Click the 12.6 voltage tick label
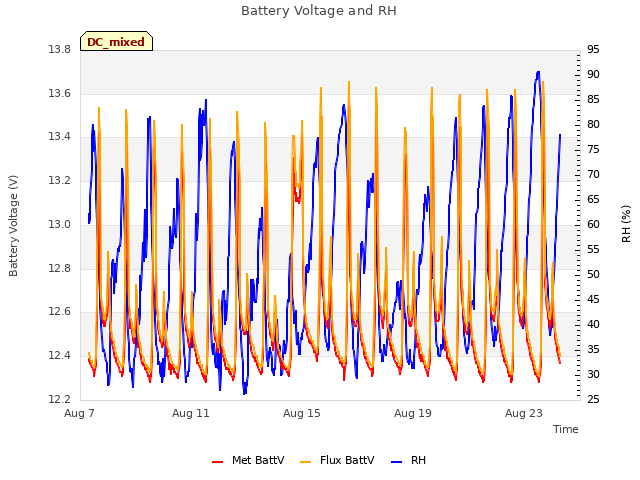 click(60, 312)
